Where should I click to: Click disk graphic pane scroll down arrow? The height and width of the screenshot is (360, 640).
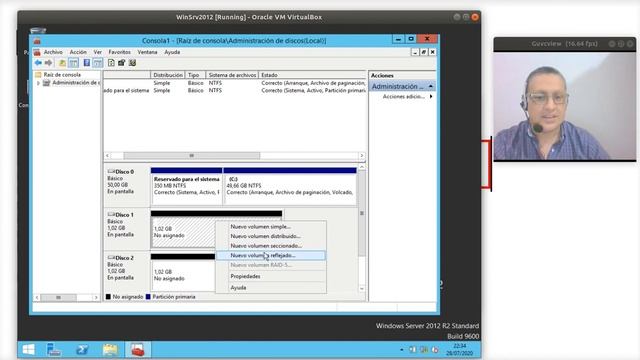[x=362, y=289]
